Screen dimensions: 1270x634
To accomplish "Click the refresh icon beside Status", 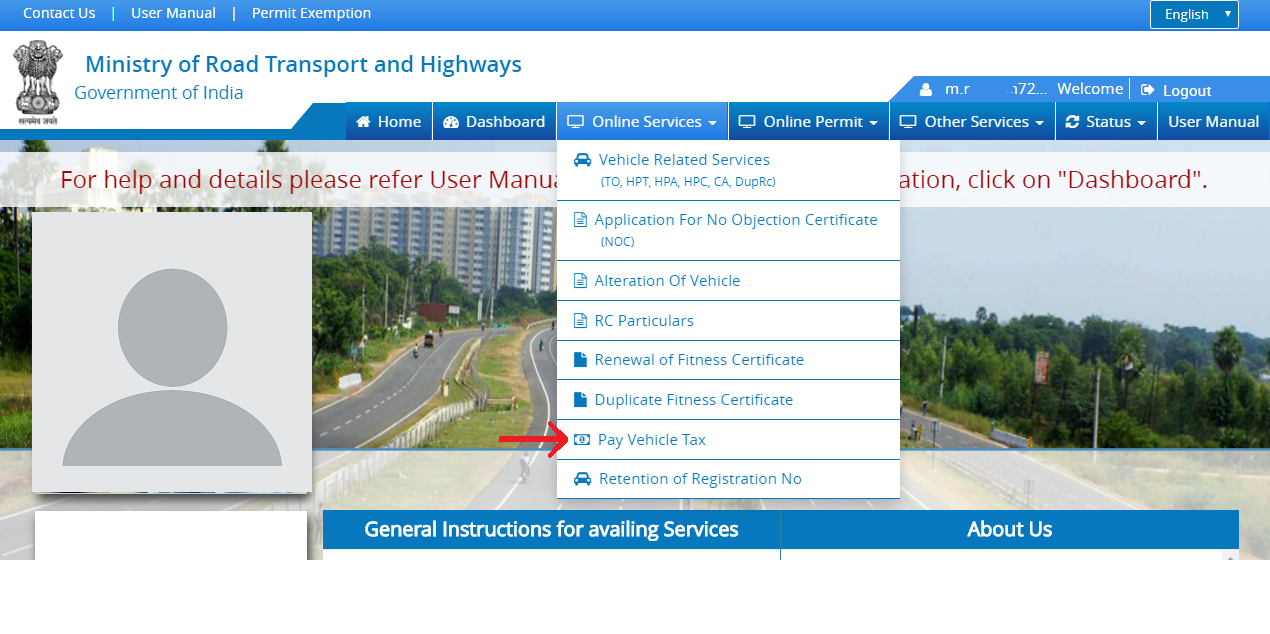I will click(x=1073, y=122).
